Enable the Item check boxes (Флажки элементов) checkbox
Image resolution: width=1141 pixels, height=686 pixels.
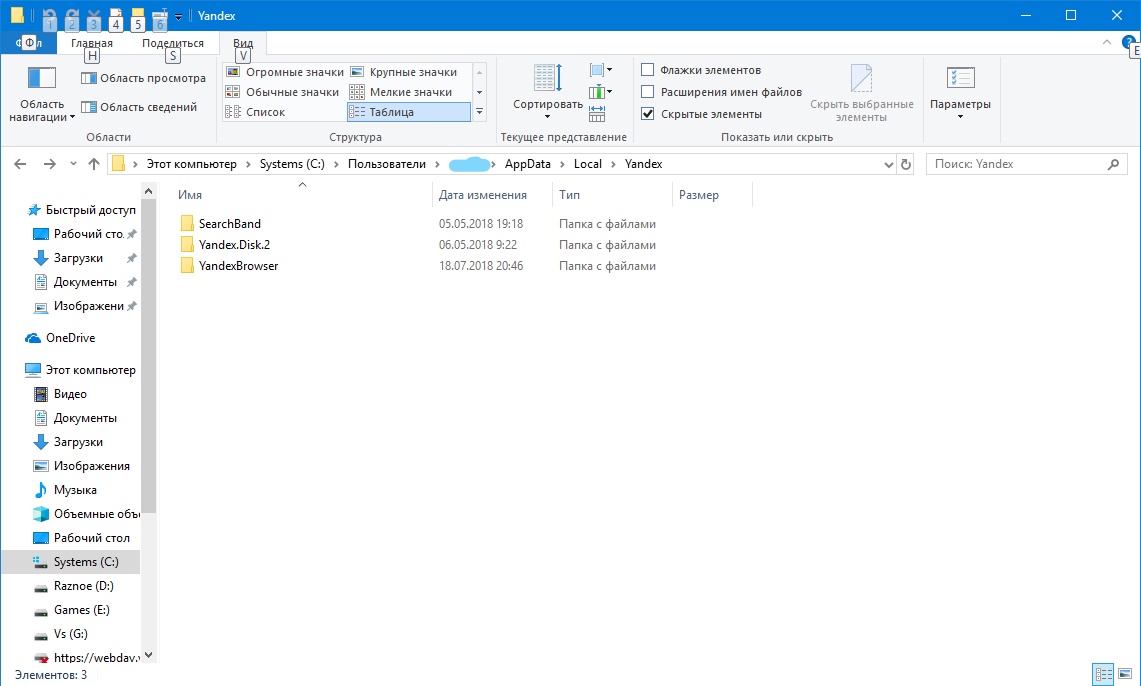(648, 70)
